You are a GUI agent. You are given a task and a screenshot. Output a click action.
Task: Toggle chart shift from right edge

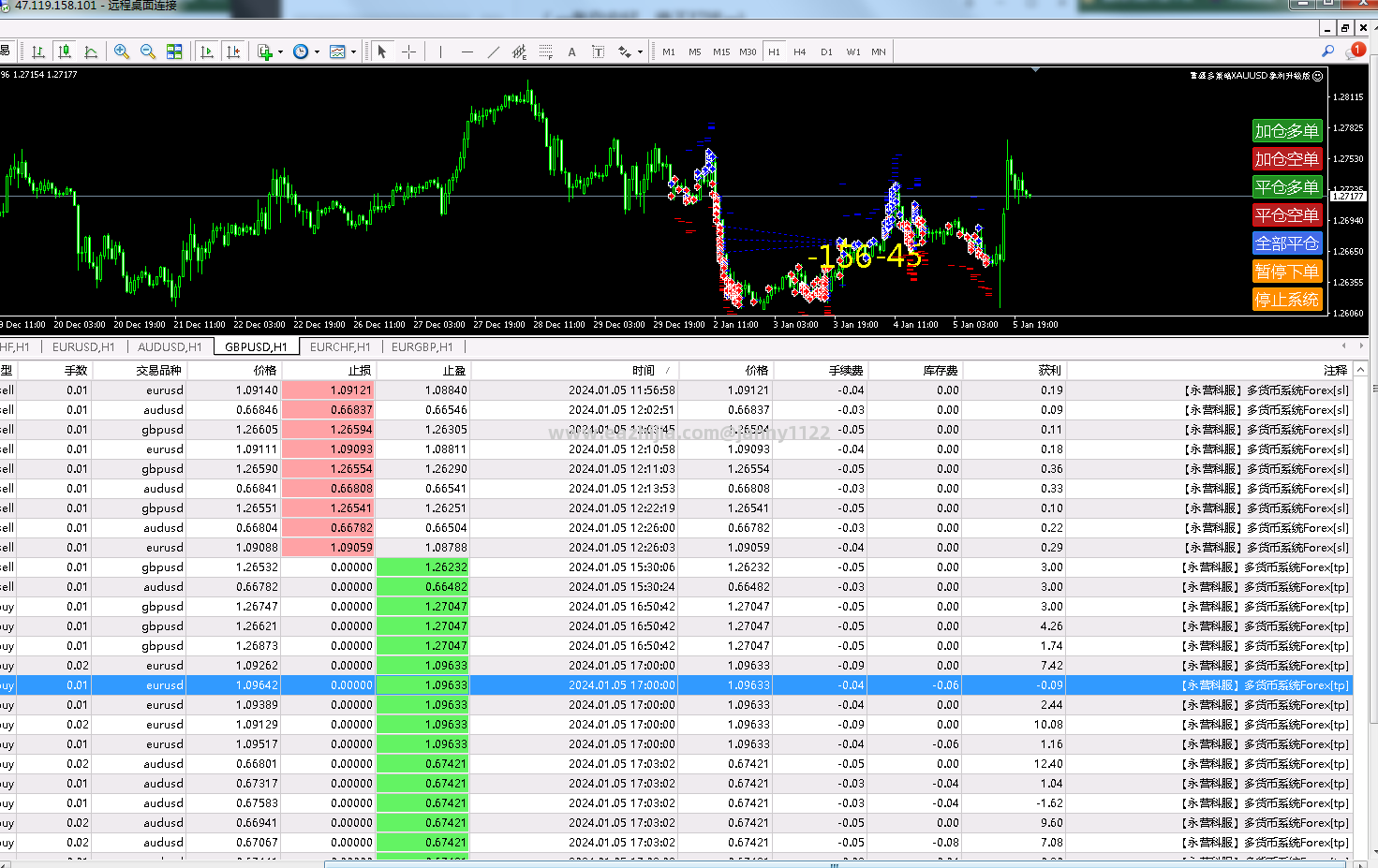(x=233, y=52)
